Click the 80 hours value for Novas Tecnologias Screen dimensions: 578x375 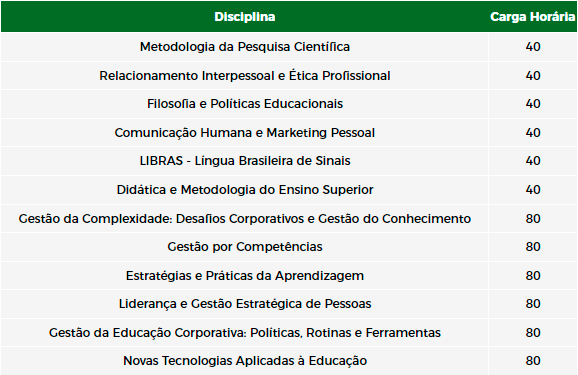[x=533, y=361]
